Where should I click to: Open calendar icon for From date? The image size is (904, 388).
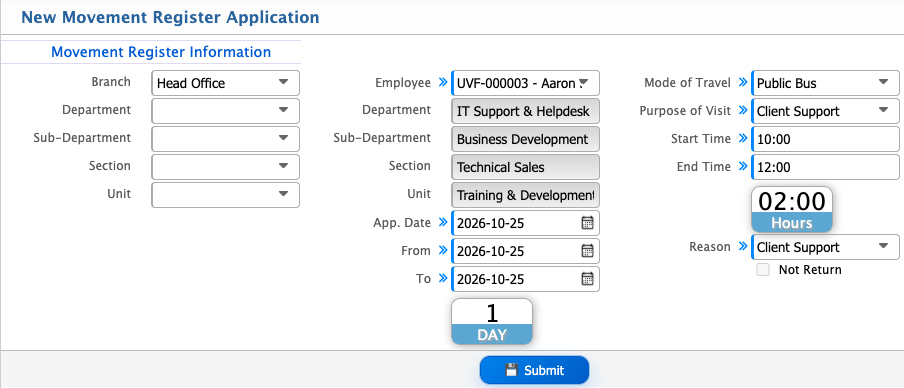click(x=587, y=251)
